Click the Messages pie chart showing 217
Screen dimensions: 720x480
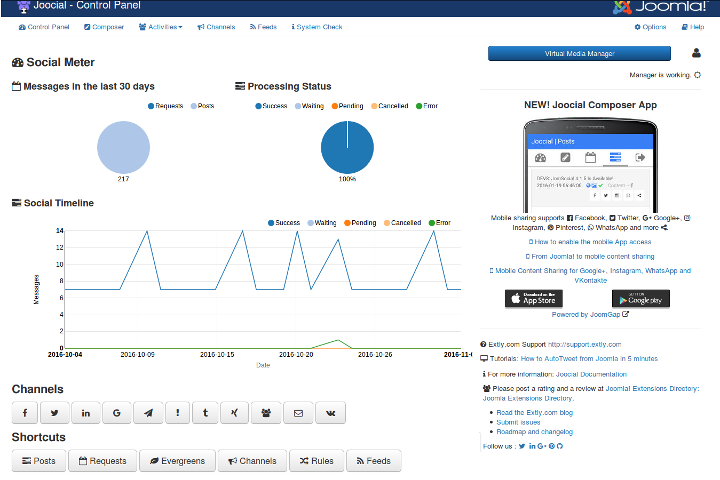coord(124,147)
